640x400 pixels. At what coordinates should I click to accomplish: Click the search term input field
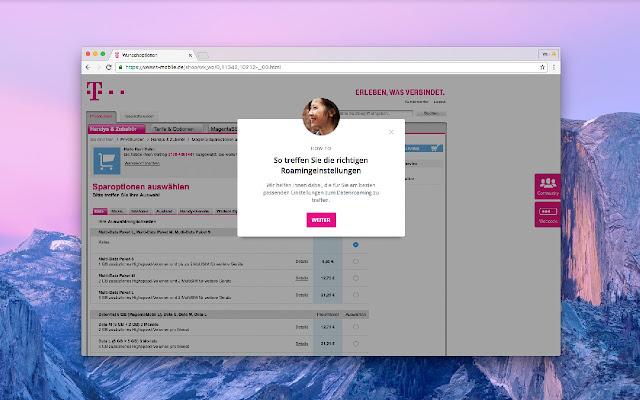[376, 113]
